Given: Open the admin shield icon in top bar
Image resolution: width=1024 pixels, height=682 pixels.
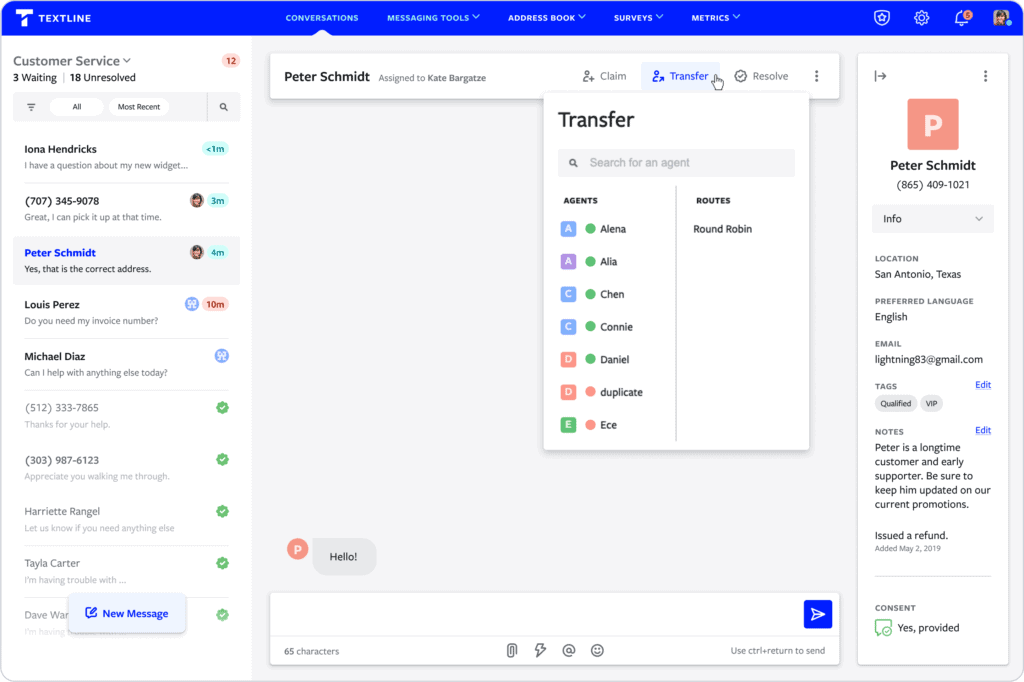Looking at the screenshot, I should click(881, 17).
